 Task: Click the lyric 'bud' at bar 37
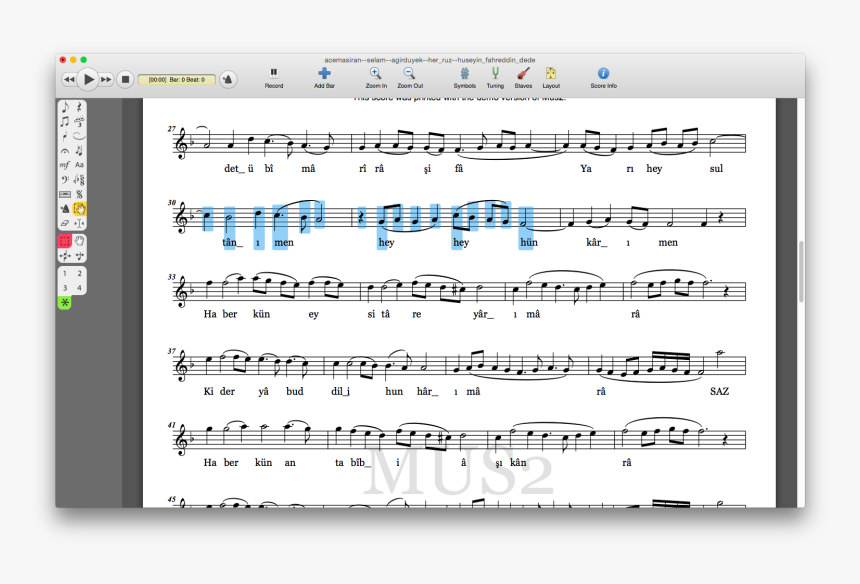point(295,391)
